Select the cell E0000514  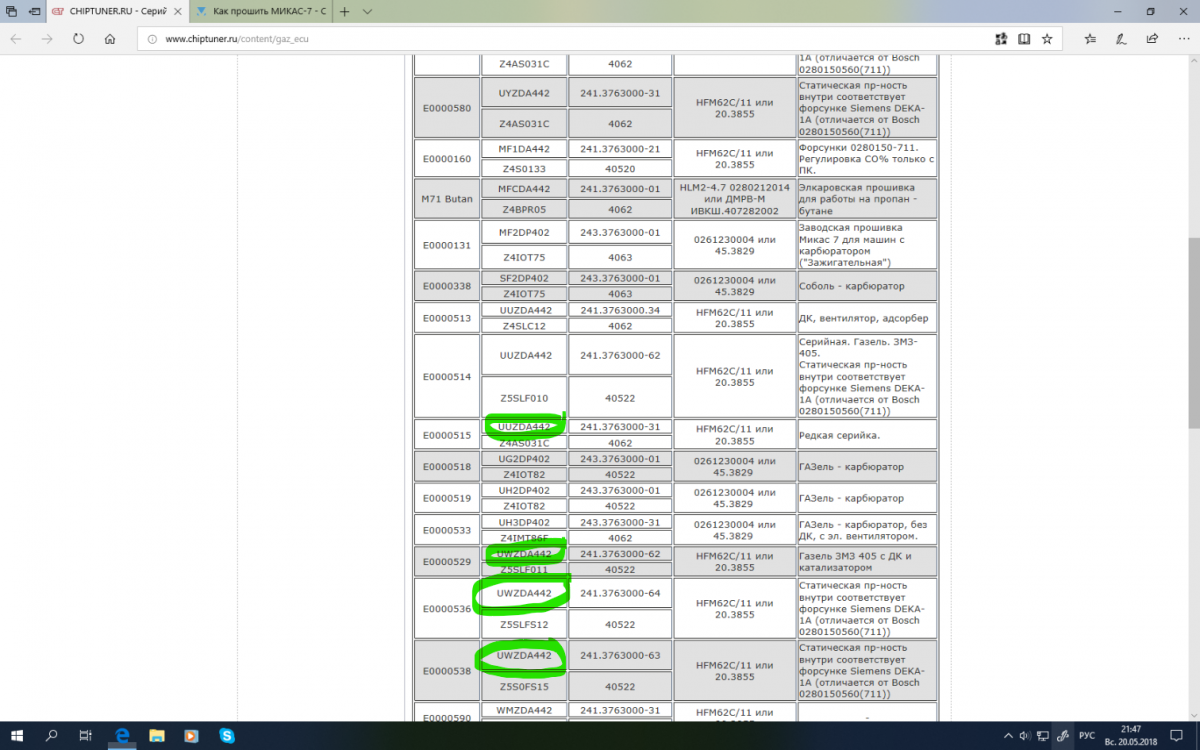point(447,376)
